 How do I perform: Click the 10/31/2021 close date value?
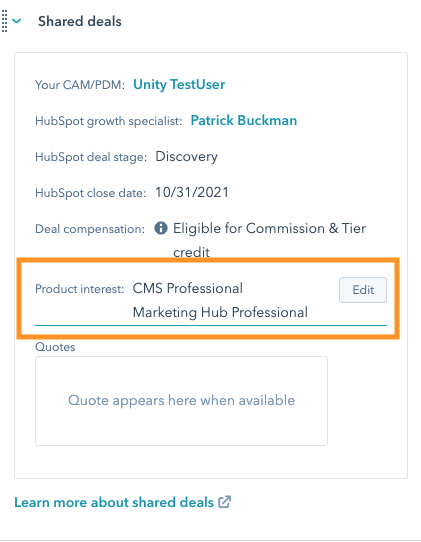[192, 193]
